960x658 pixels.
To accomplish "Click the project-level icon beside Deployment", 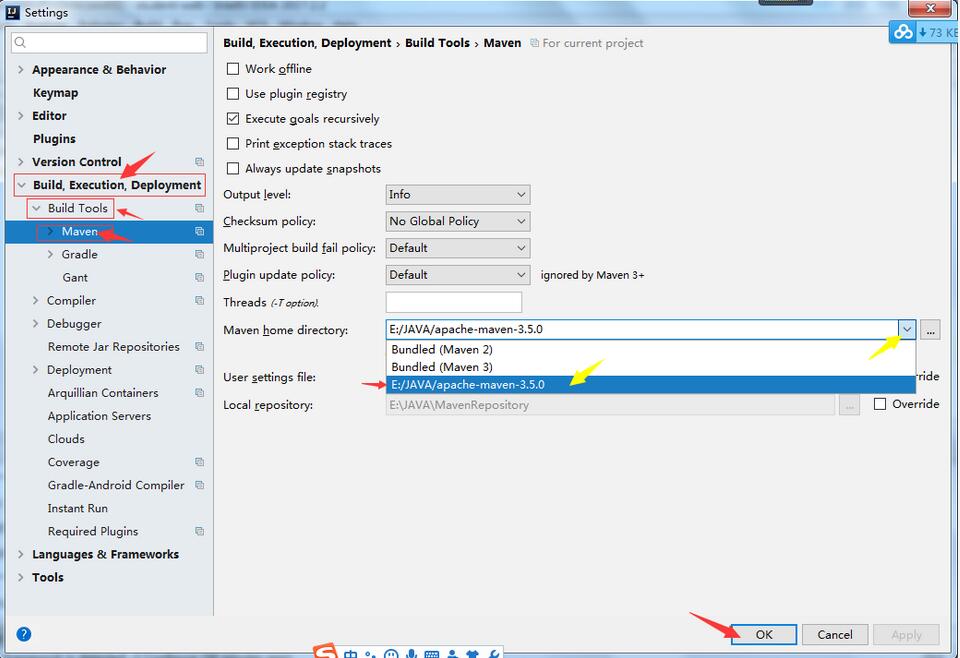I will (x=200, y=370).
